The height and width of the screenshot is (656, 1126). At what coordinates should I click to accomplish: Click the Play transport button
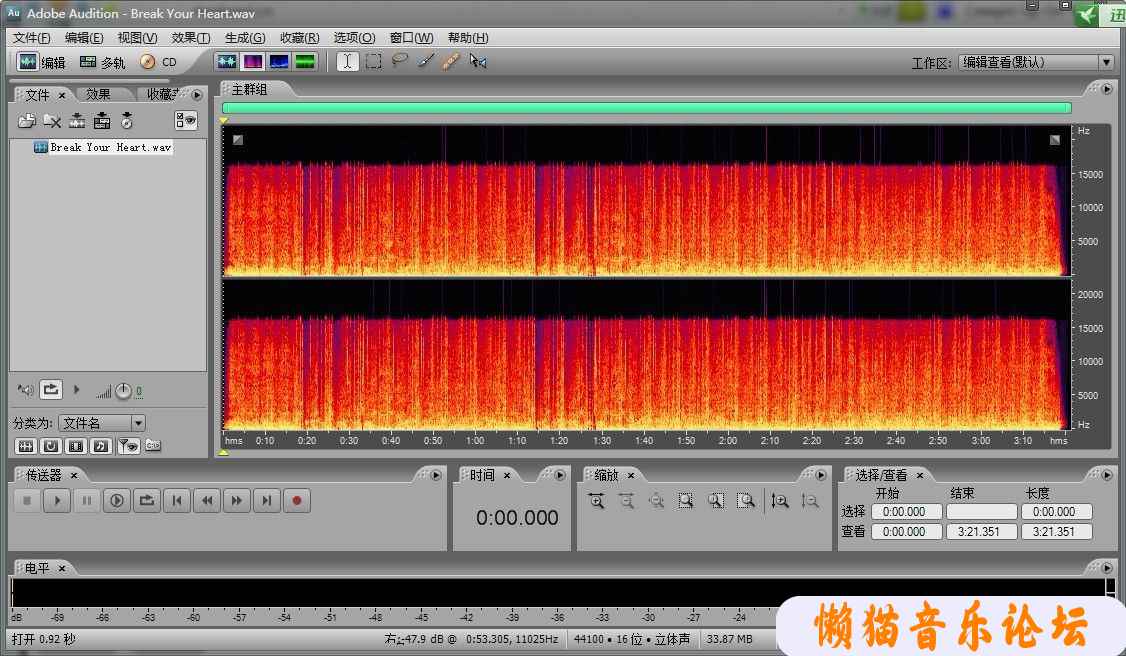pos(57,500)
